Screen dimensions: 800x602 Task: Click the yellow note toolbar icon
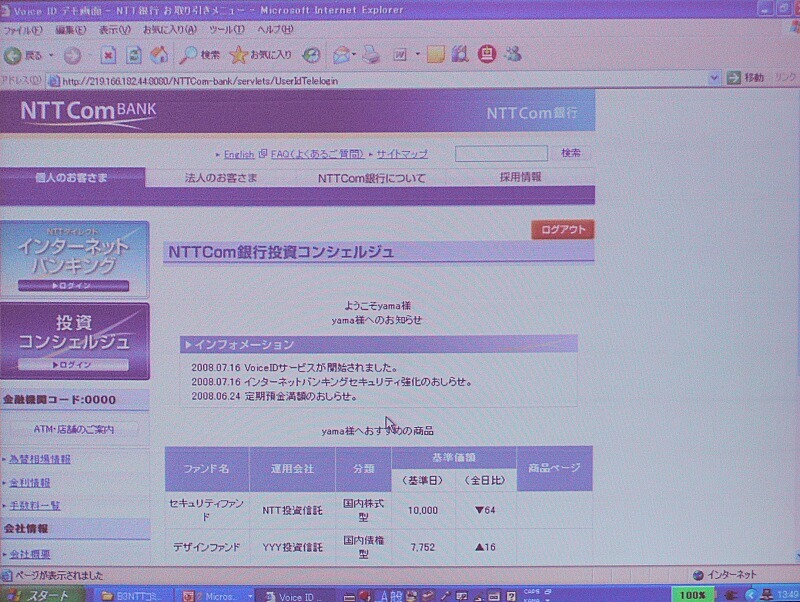(435, 55)
